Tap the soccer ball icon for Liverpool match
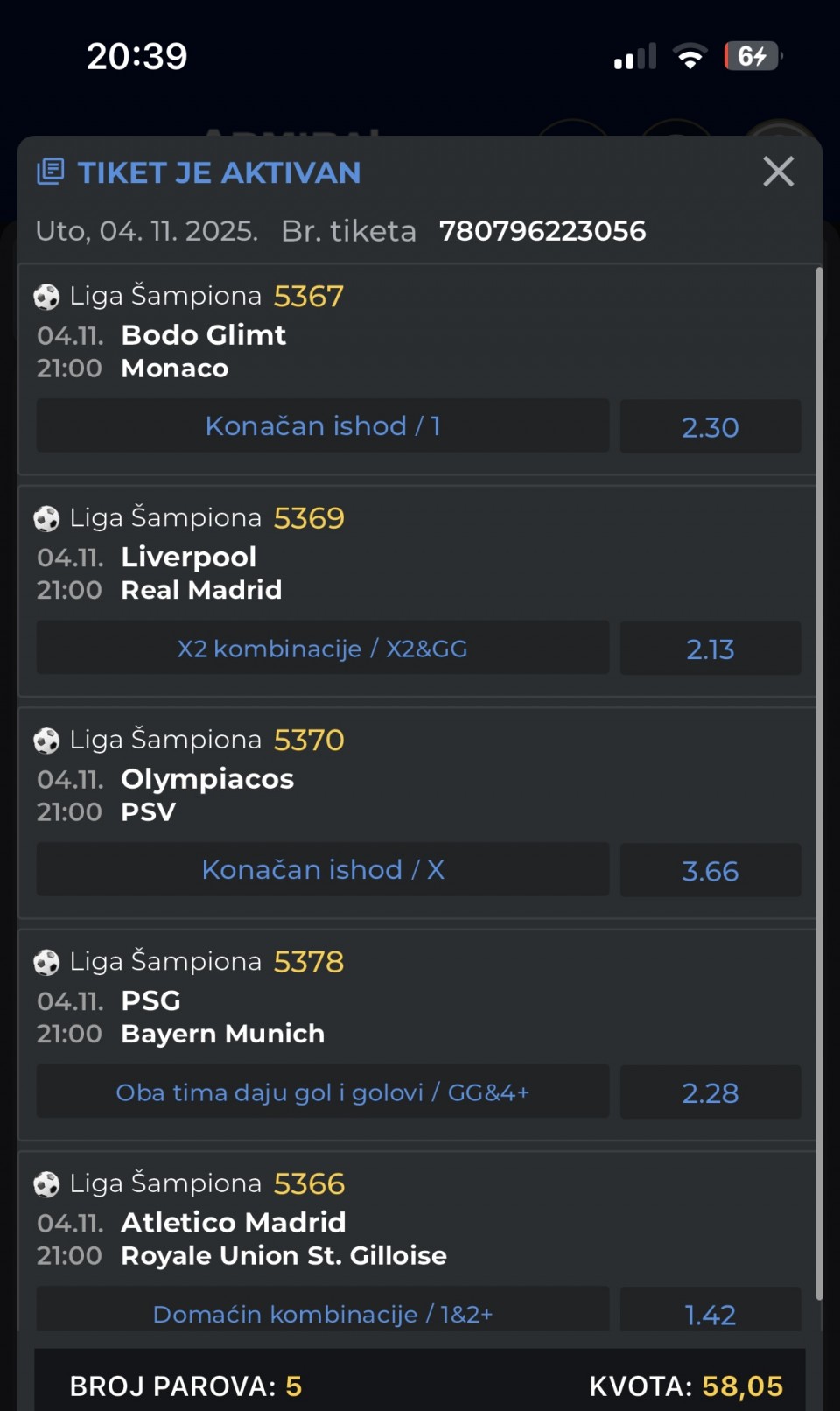 click(46, 519)
